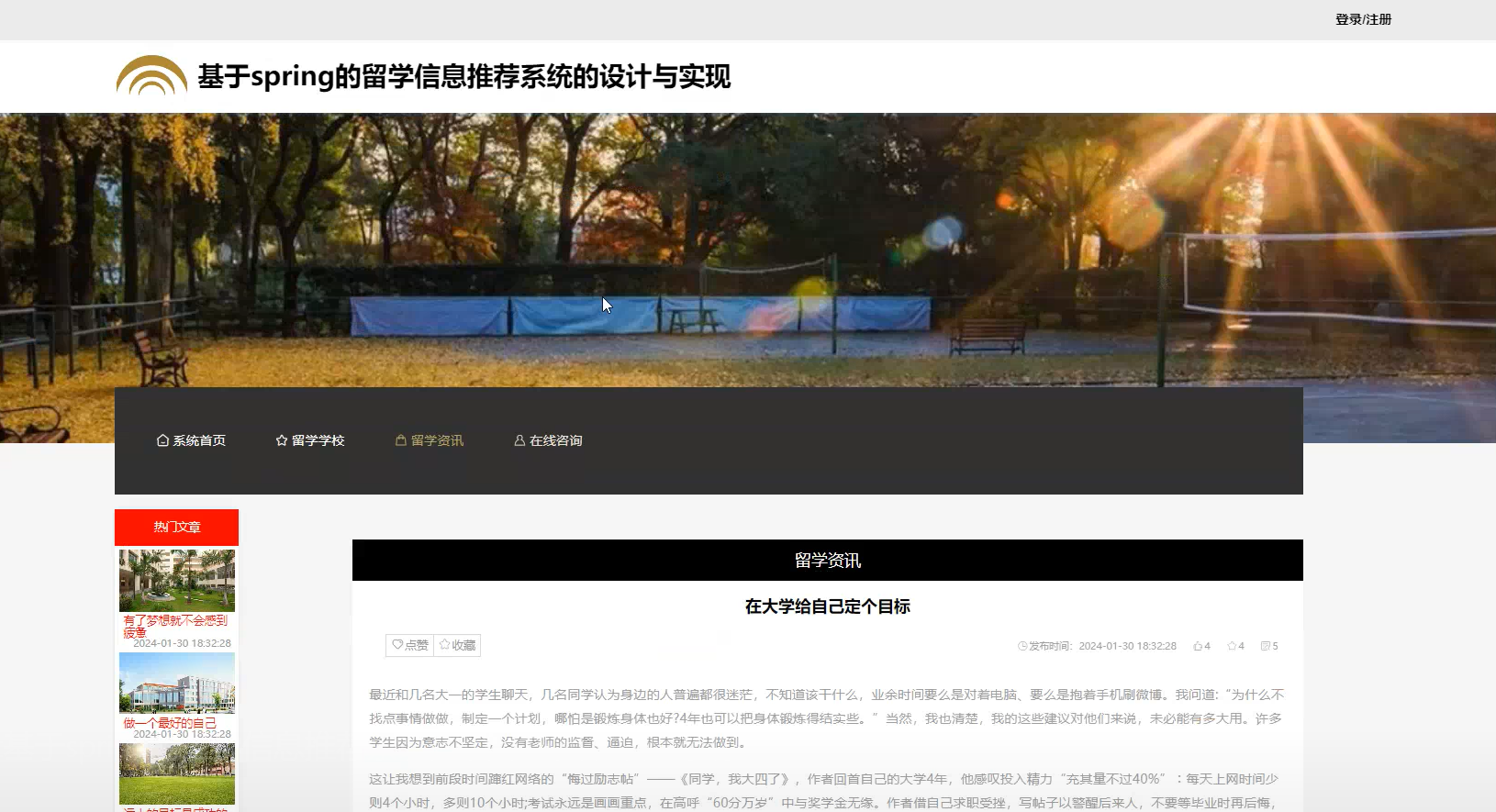
Task: Click the golden arch site logo
Action: pos(151,75)
